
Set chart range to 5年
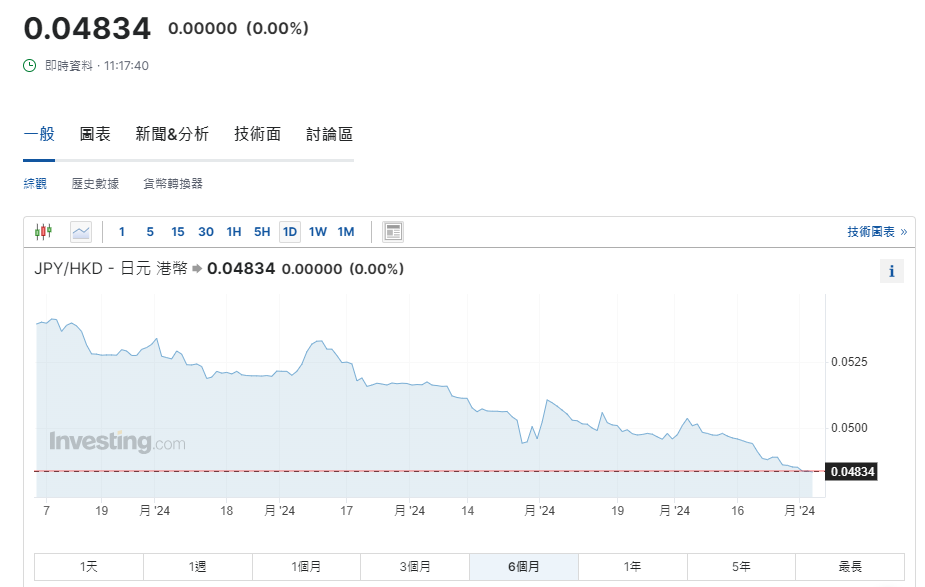tap(741, 566)
